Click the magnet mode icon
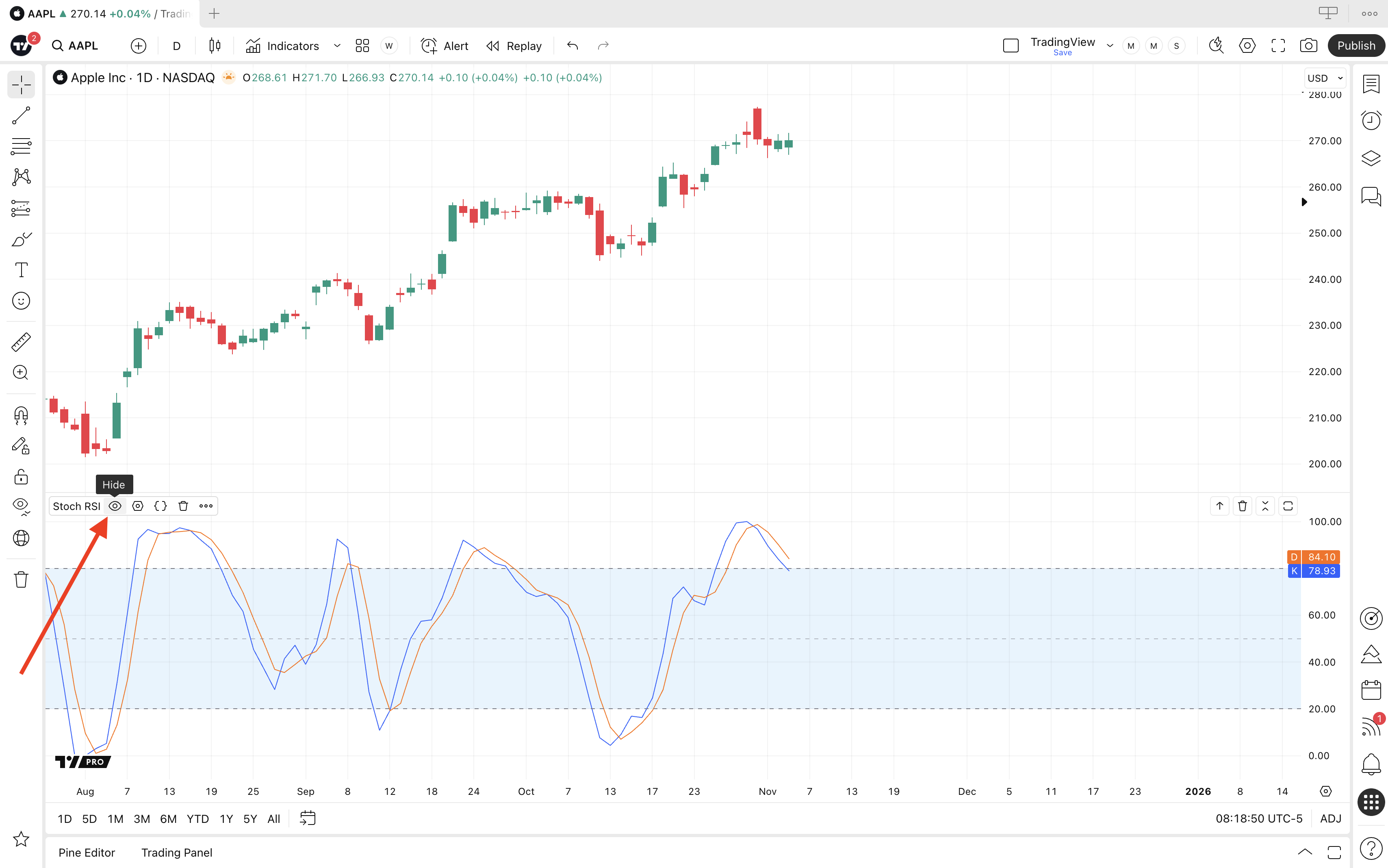This screenshot has height=868, width=1388. 21,415
